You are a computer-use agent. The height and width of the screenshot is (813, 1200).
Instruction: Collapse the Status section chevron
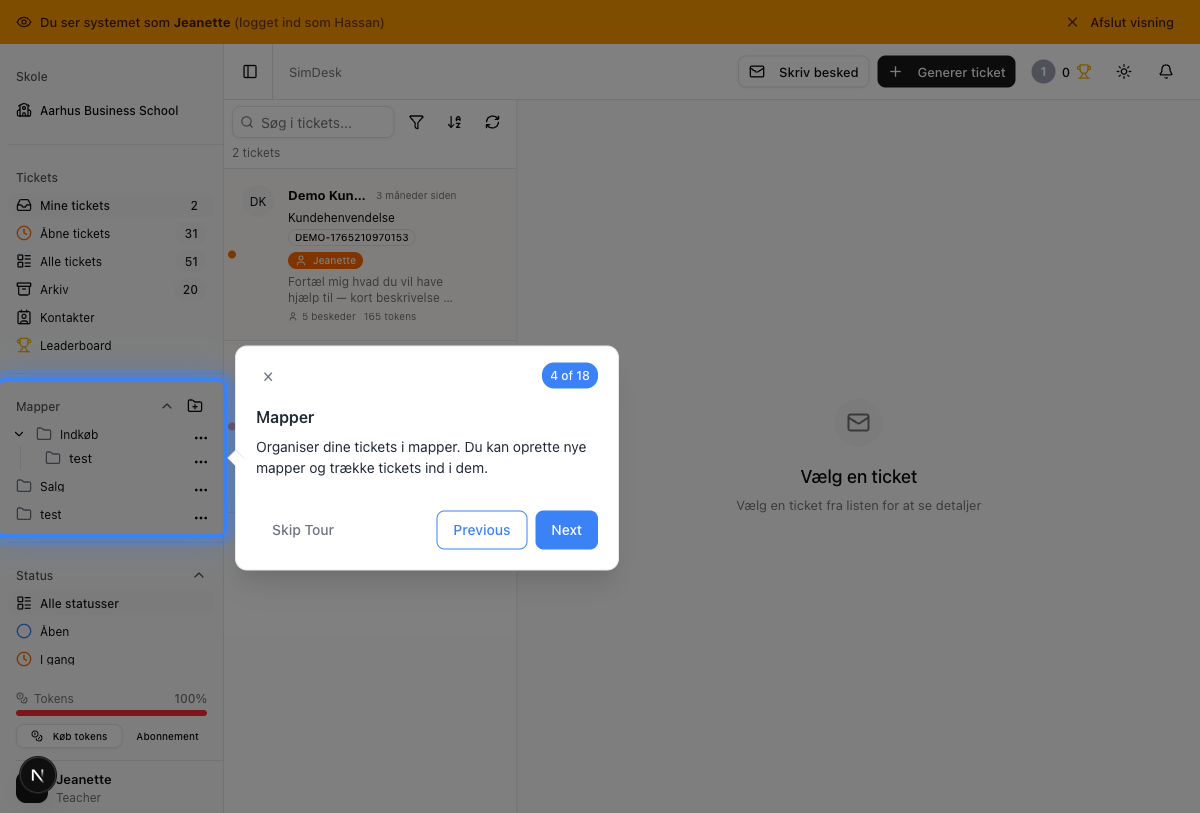click(x=198, y=575)
